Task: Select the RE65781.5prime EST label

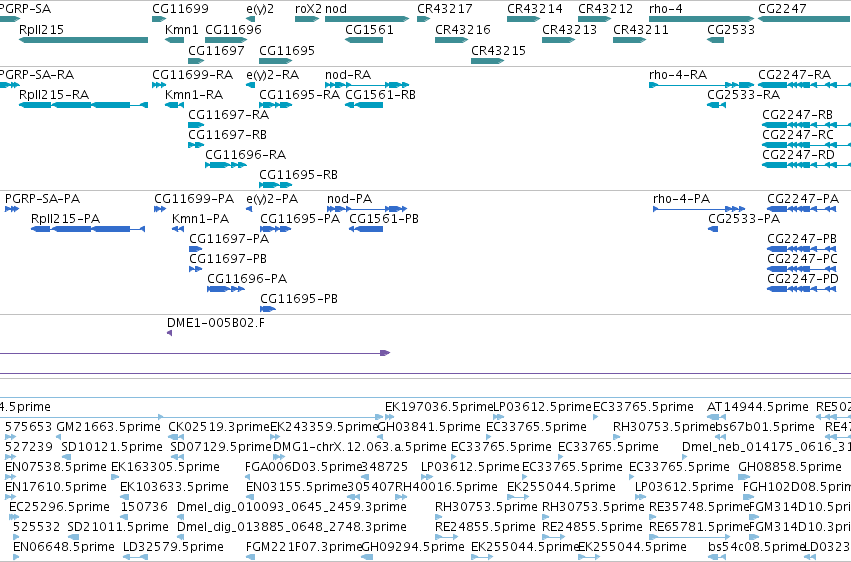Action: click(x=699, y=527)
